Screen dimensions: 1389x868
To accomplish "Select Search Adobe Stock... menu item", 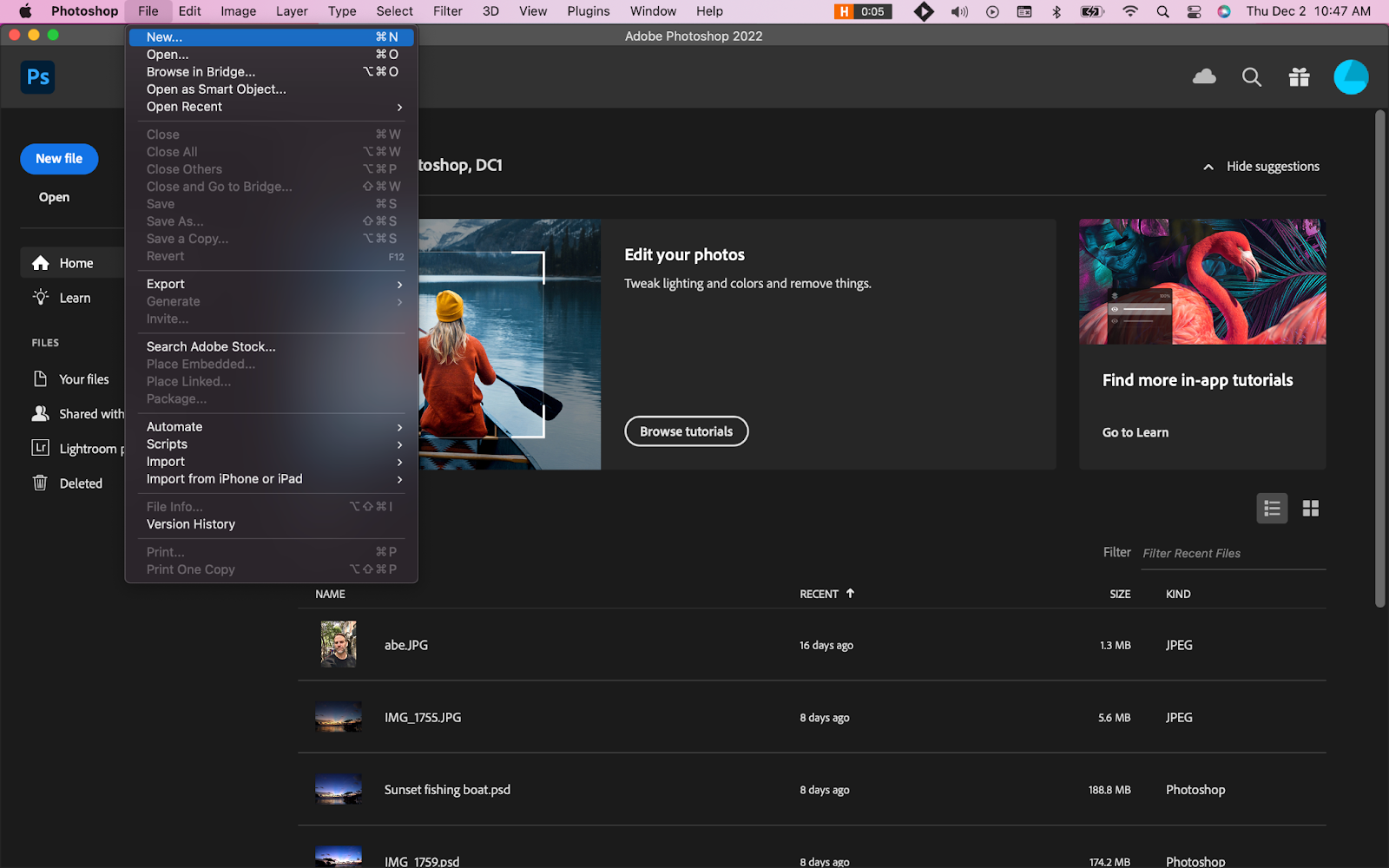I will pos(272,346).
